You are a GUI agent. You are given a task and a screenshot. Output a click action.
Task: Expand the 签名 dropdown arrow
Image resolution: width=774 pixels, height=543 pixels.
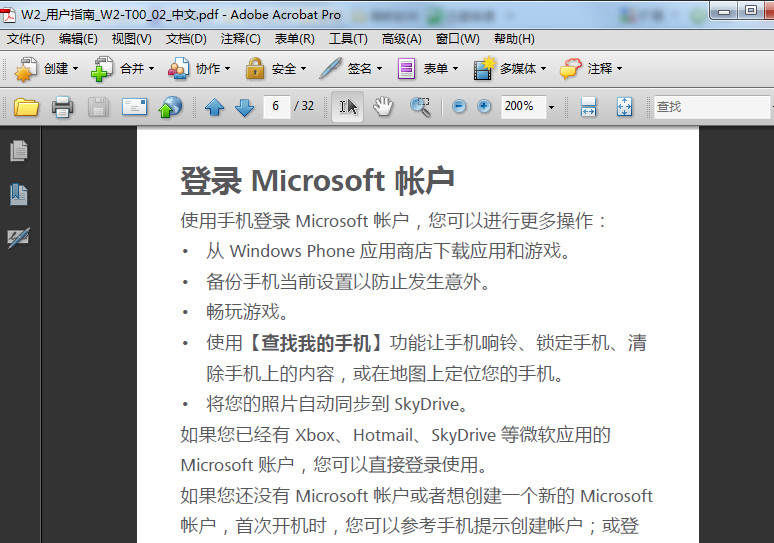[380, 69]
